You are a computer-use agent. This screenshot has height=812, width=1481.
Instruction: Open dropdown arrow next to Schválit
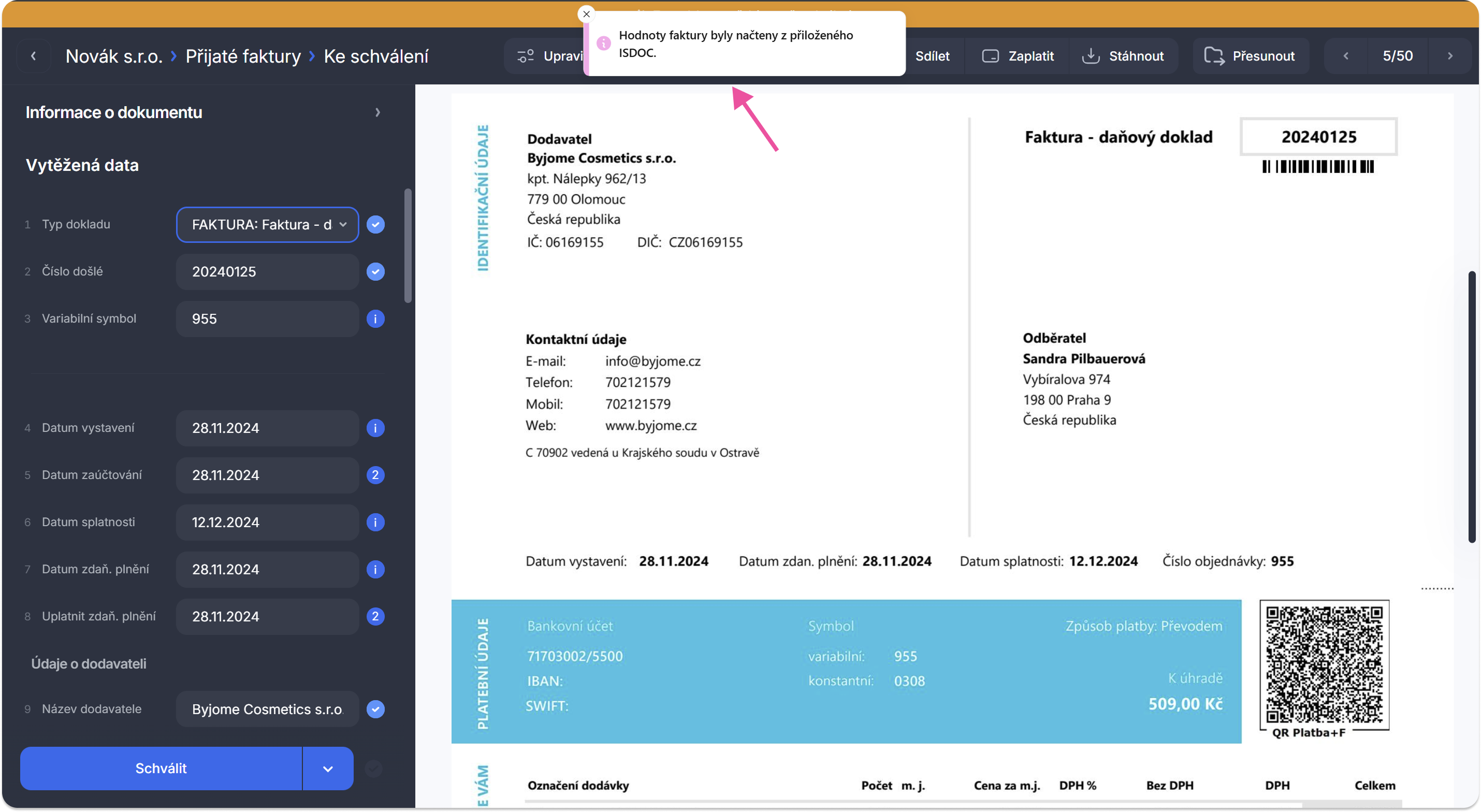coord(328,769)
